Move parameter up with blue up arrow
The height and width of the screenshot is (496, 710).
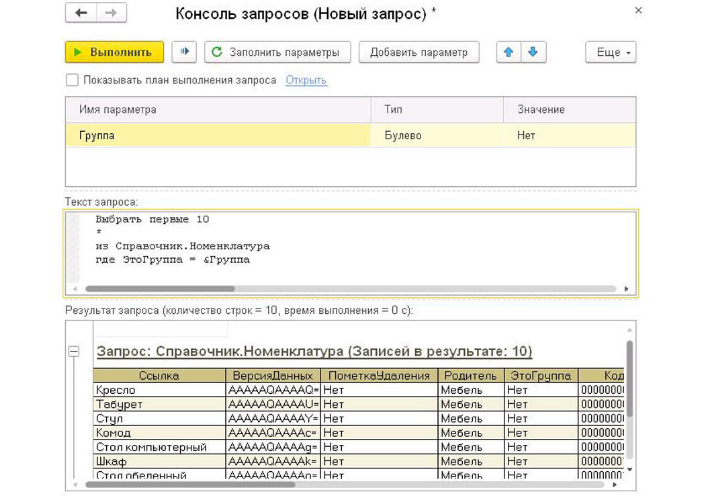click(509, 52)
